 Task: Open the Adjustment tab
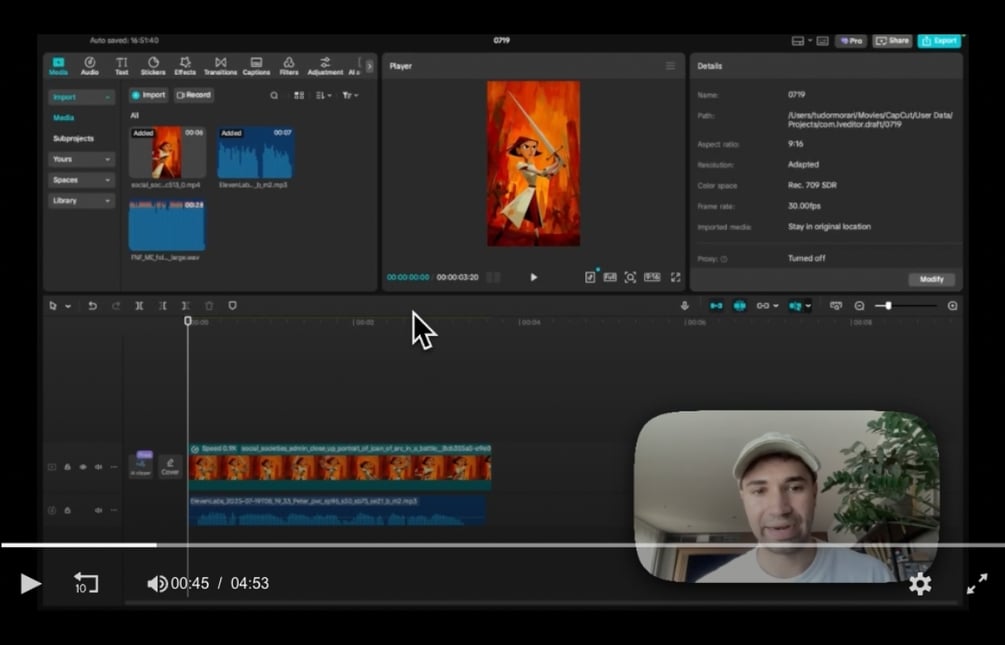[x=325, y=65]
